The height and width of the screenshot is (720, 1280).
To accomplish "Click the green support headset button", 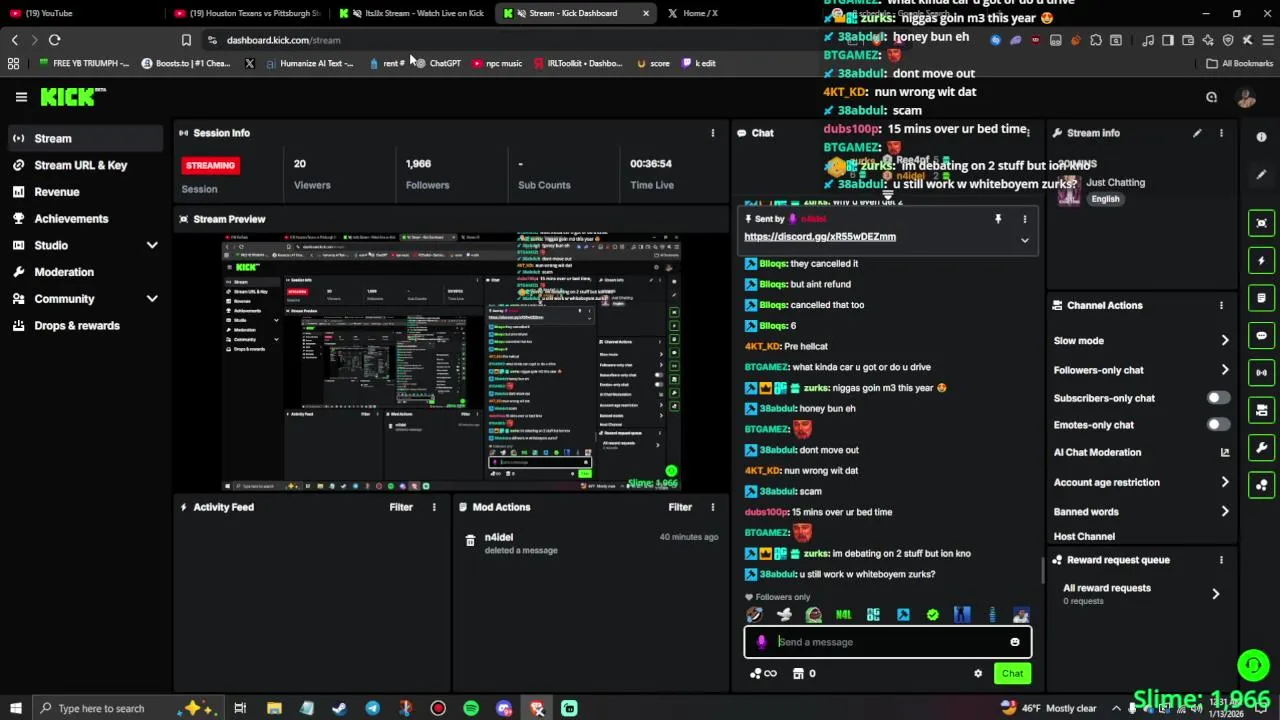I will pos(1253,664).
